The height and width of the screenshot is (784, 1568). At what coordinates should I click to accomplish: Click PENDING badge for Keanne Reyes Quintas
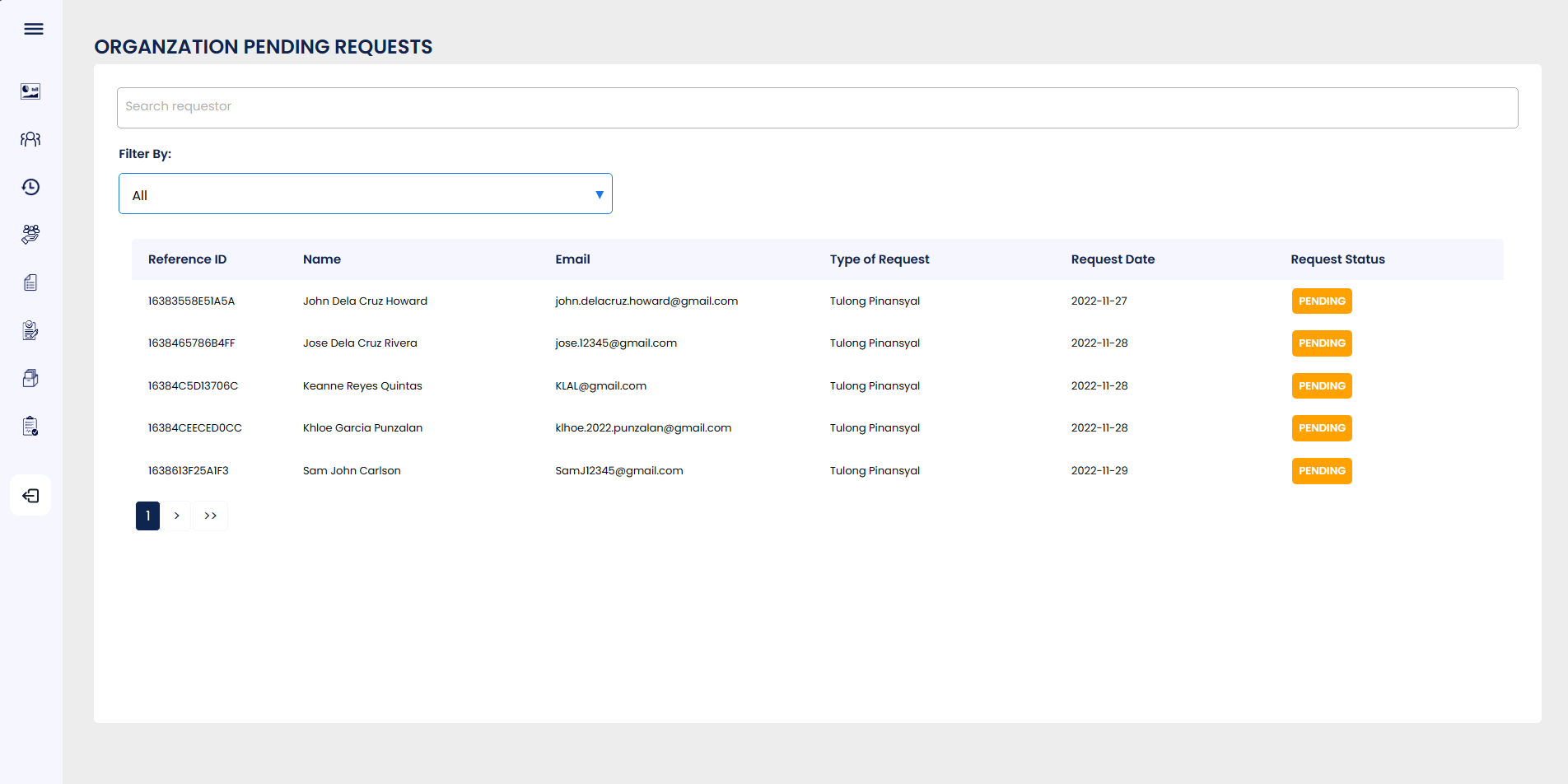[x=1321, y=386]
